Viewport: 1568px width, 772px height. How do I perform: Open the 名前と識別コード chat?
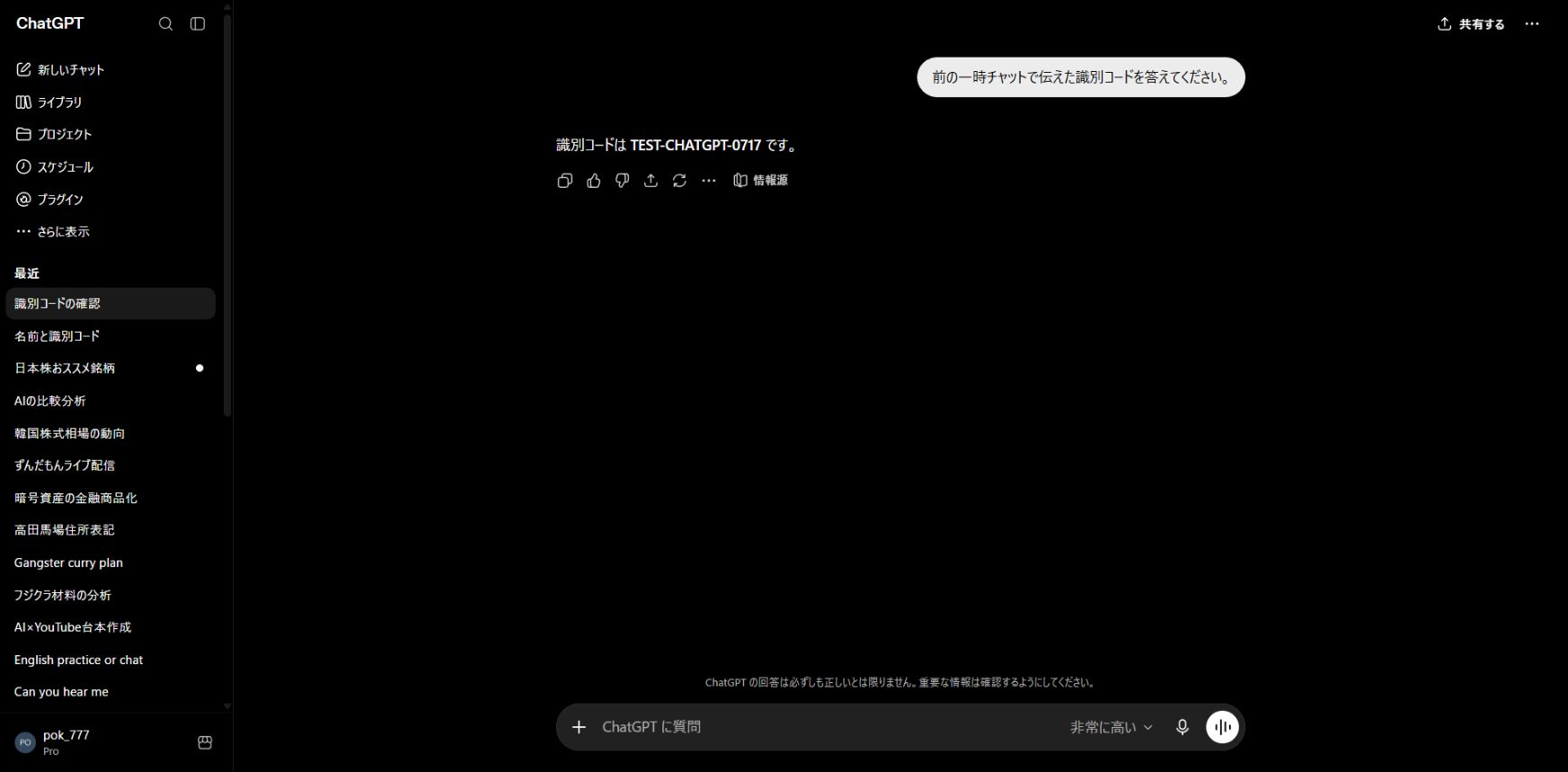pos(111,336)
